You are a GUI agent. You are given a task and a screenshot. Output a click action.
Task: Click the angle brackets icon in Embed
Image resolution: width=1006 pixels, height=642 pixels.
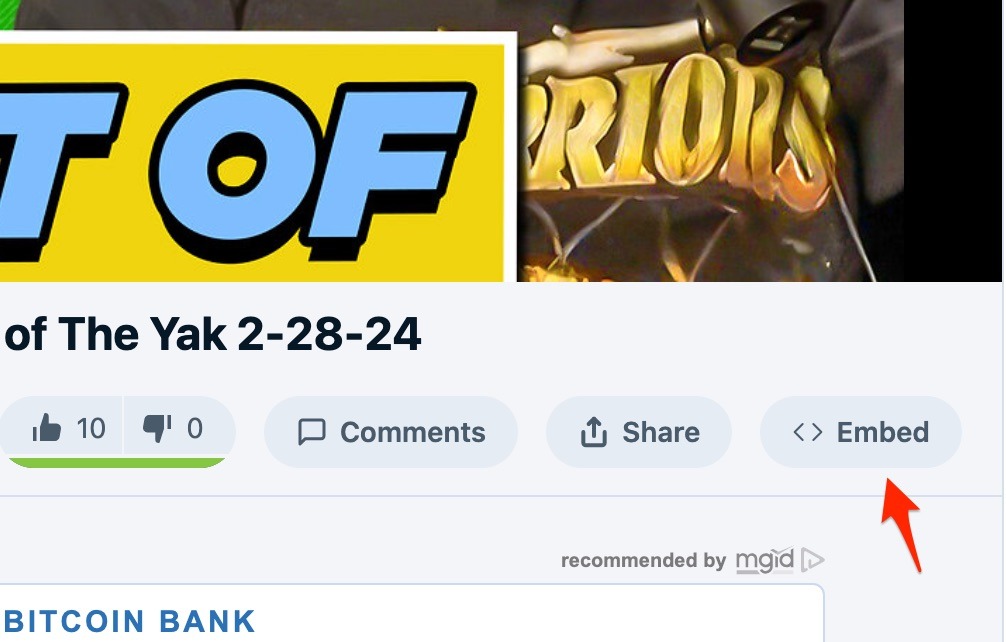[x=808, y=432]
